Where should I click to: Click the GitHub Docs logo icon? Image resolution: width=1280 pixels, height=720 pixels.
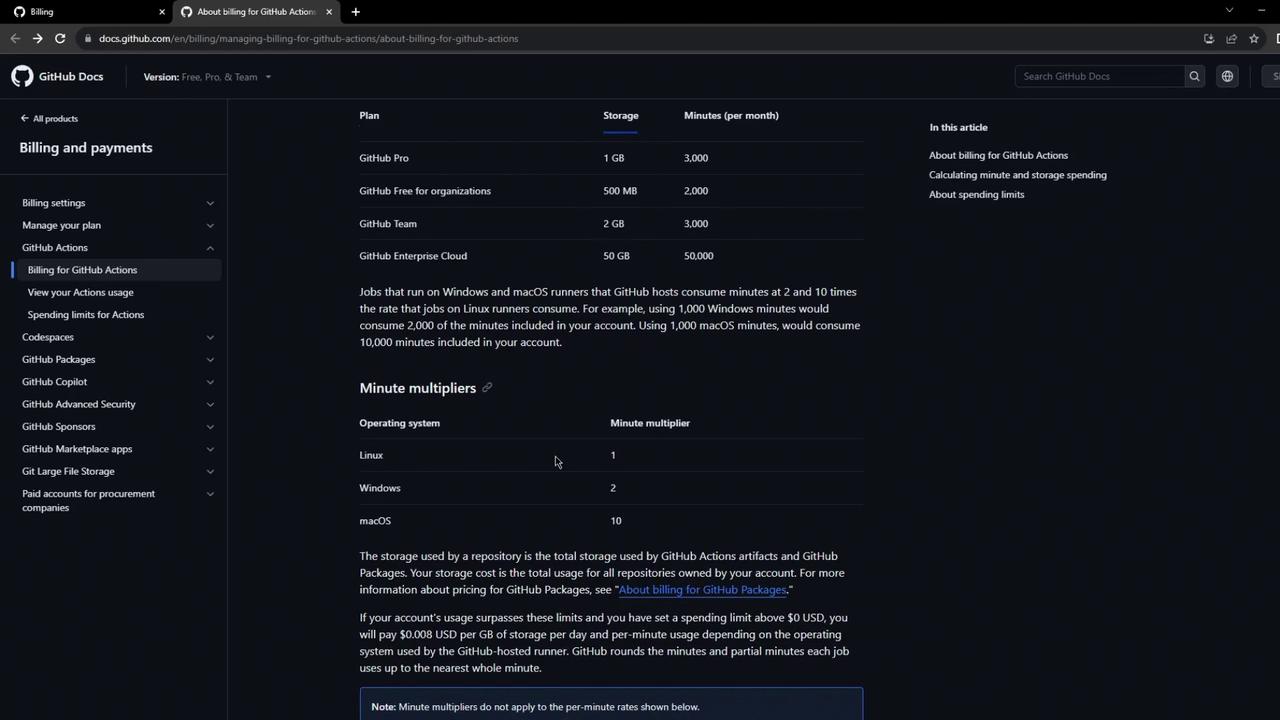(x=22, y=76)
